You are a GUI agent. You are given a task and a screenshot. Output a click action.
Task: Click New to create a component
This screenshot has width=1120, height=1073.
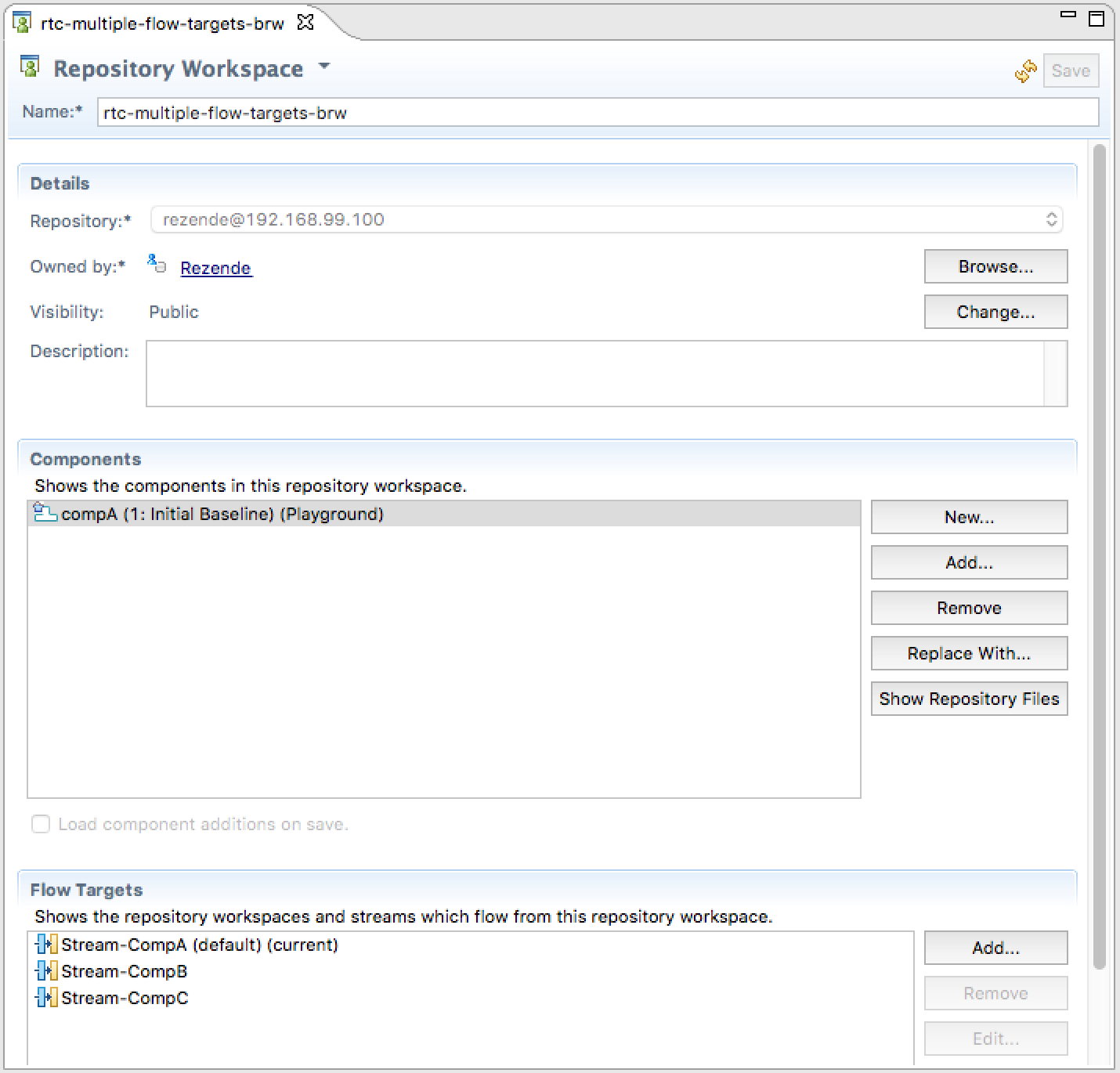(969, 518)
